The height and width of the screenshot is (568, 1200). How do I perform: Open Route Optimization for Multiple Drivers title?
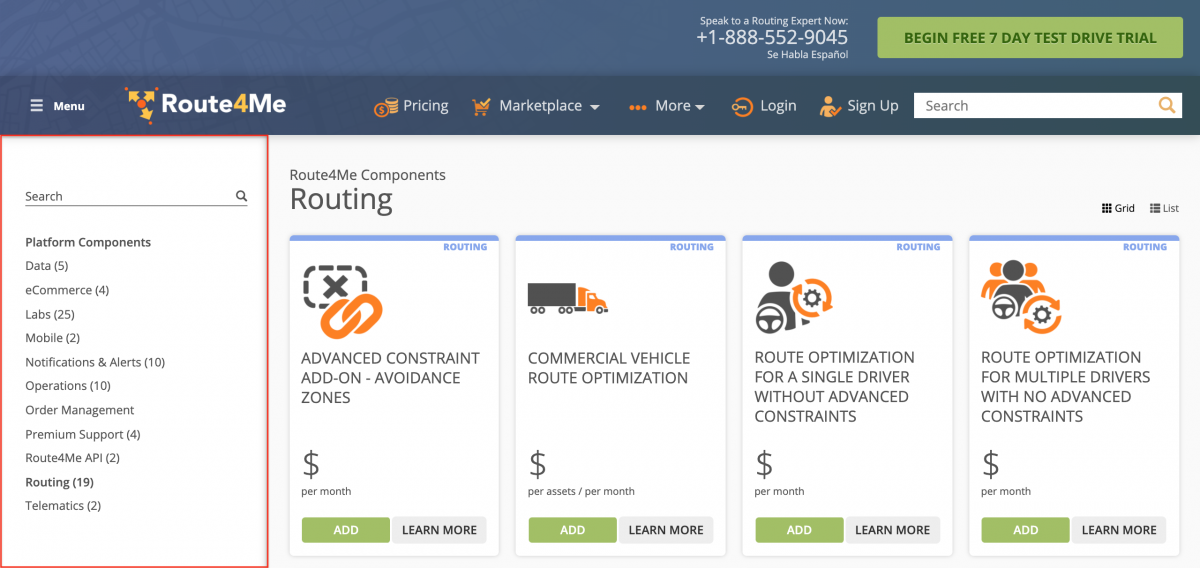[x=1066, y=387]
